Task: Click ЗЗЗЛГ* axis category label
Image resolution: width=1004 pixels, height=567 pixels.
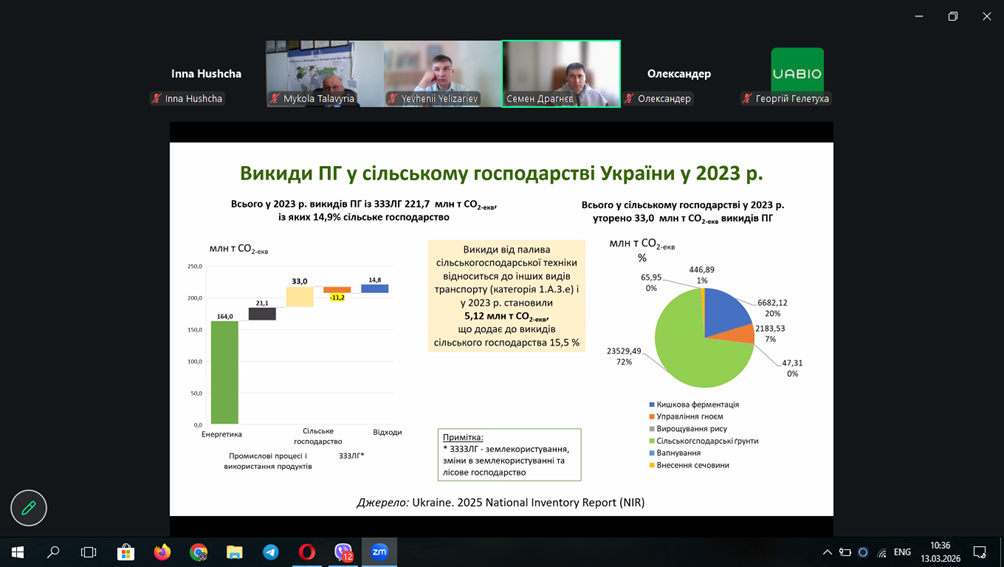Action: 352,456
